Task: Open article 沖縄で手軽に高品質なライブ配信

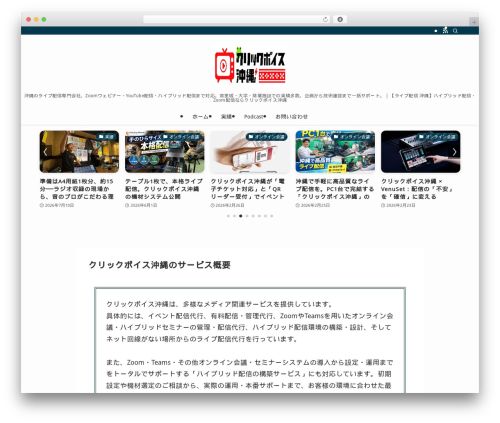Action: click(335, 189)
